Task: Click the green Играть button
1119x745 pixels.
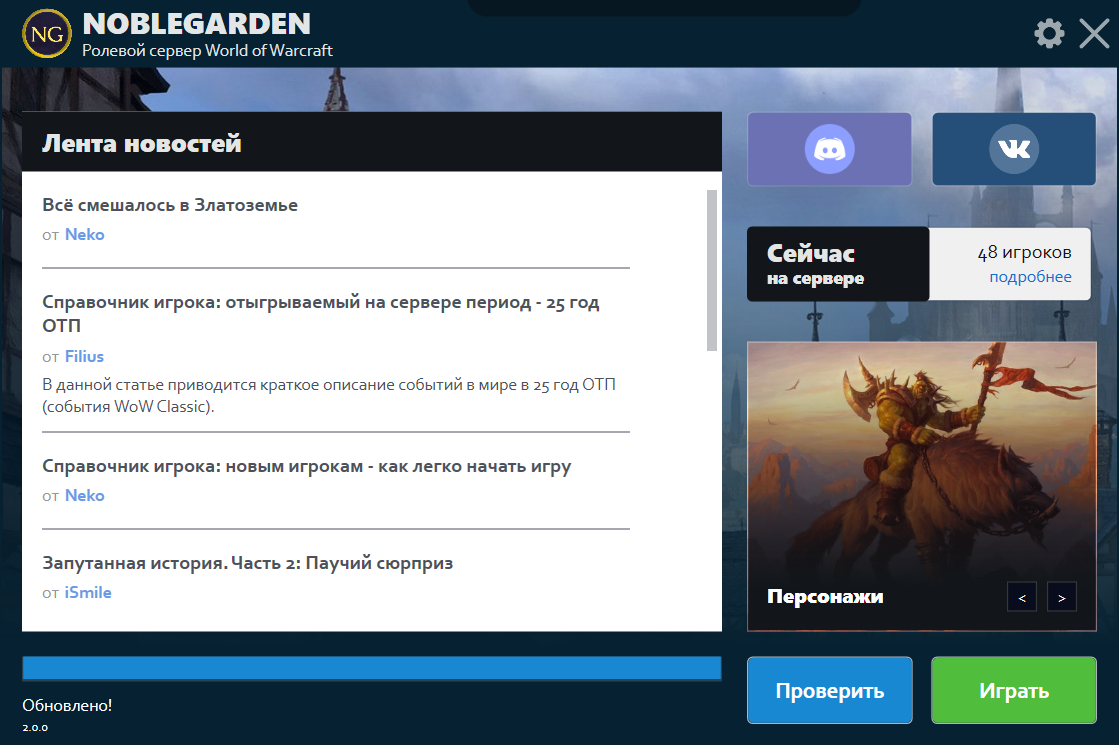Action: (x=1013, y=690)
